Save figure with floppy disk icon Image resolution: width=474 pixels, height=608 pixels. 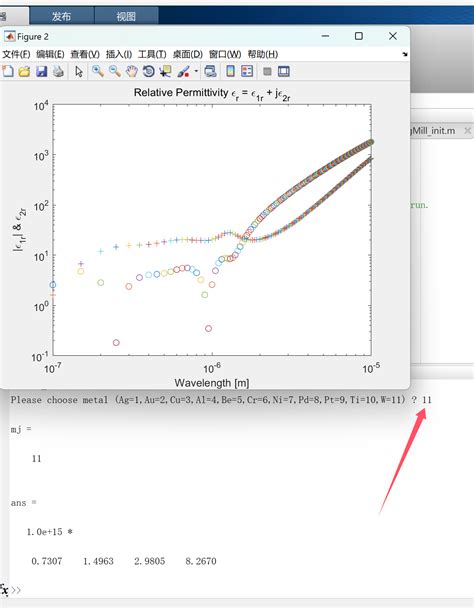42,71
